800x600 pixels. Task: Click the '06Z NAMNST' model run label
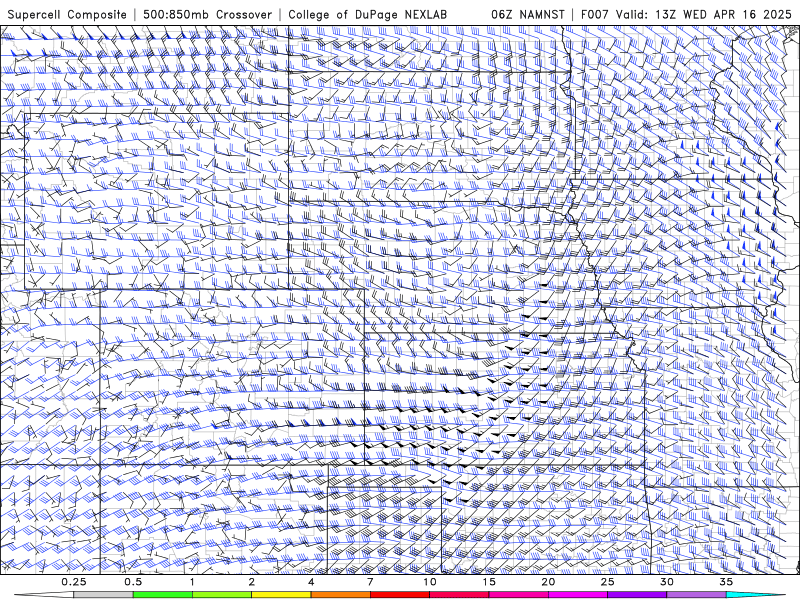click(x=528, y=14)
